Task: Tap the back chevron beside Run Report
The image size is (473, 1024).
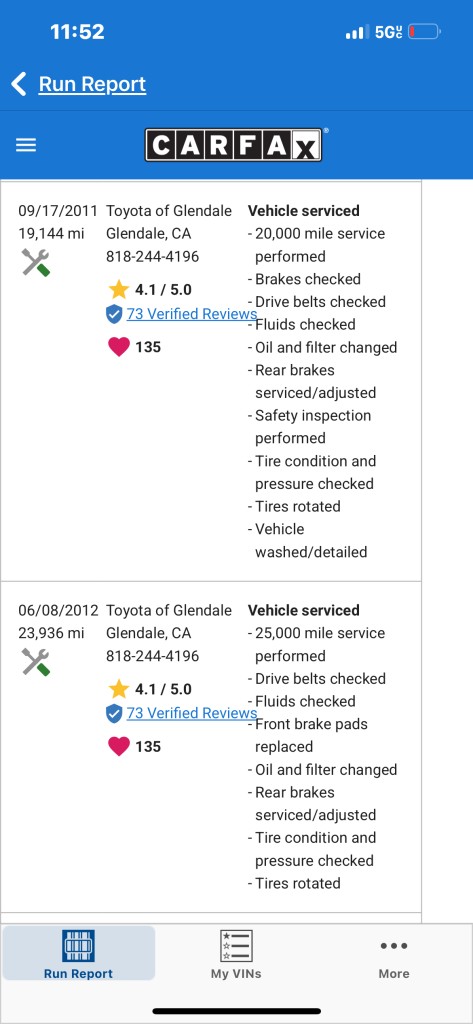Action: coord(19,84)
